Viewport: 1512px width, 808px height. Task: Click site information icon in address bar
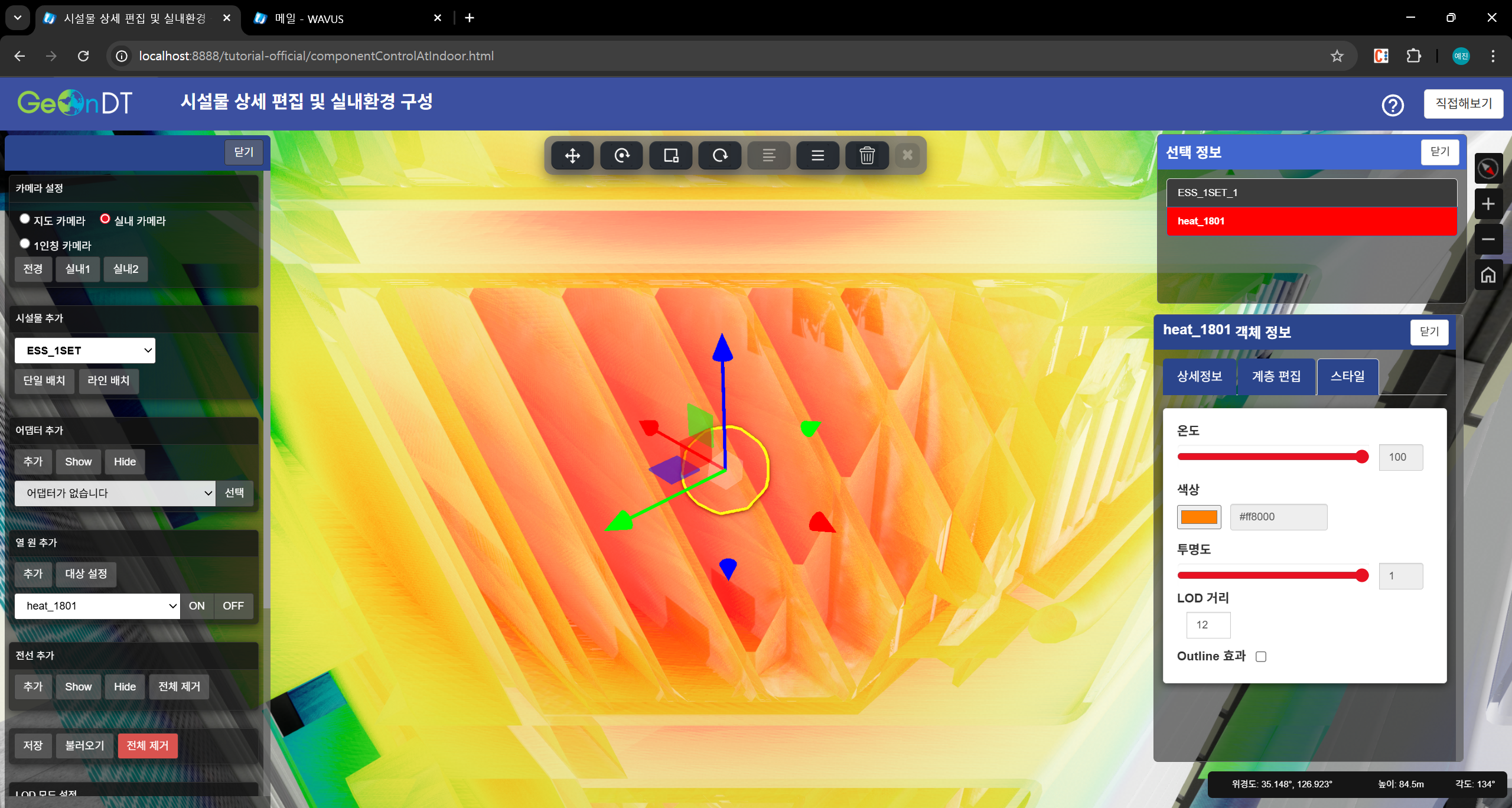122,56
